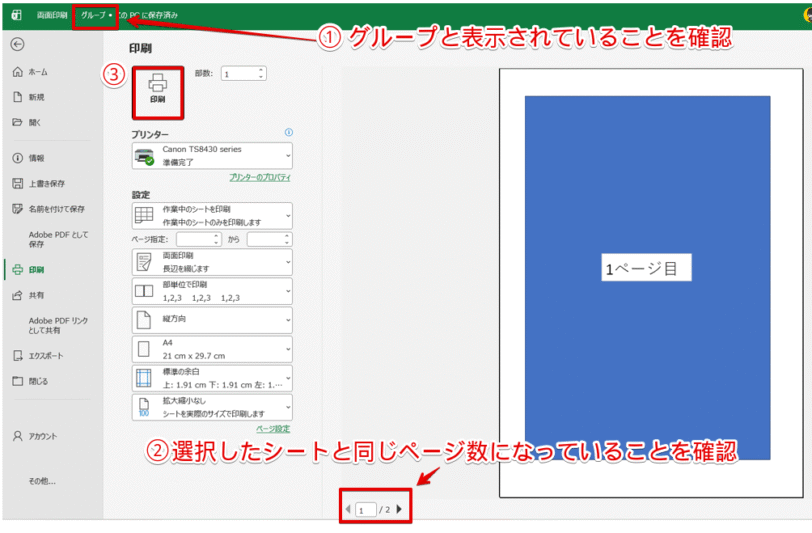Click the printer info icon
The width and height of the screenshot is (812, 533).
pyautogui.click(x=288, y=133)
